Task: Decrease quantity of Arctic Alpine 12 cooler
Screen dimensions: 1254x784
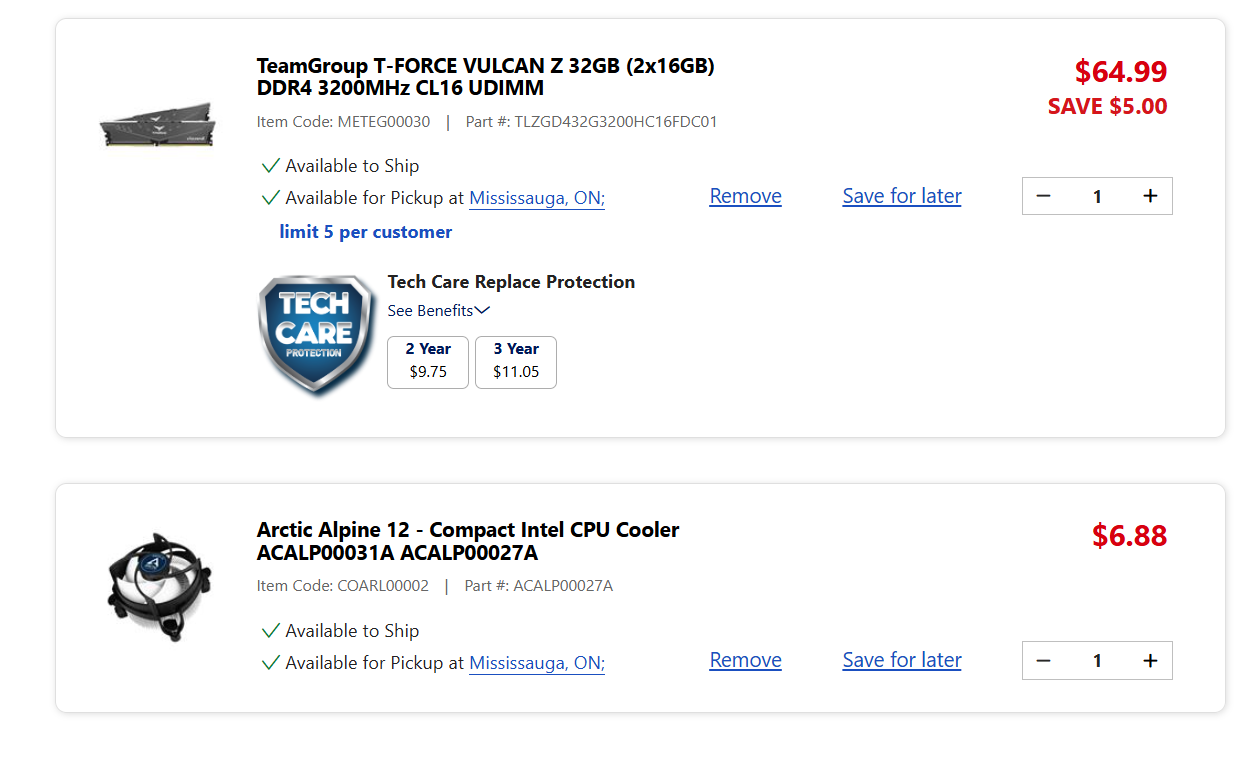Action: (1044, 660)
